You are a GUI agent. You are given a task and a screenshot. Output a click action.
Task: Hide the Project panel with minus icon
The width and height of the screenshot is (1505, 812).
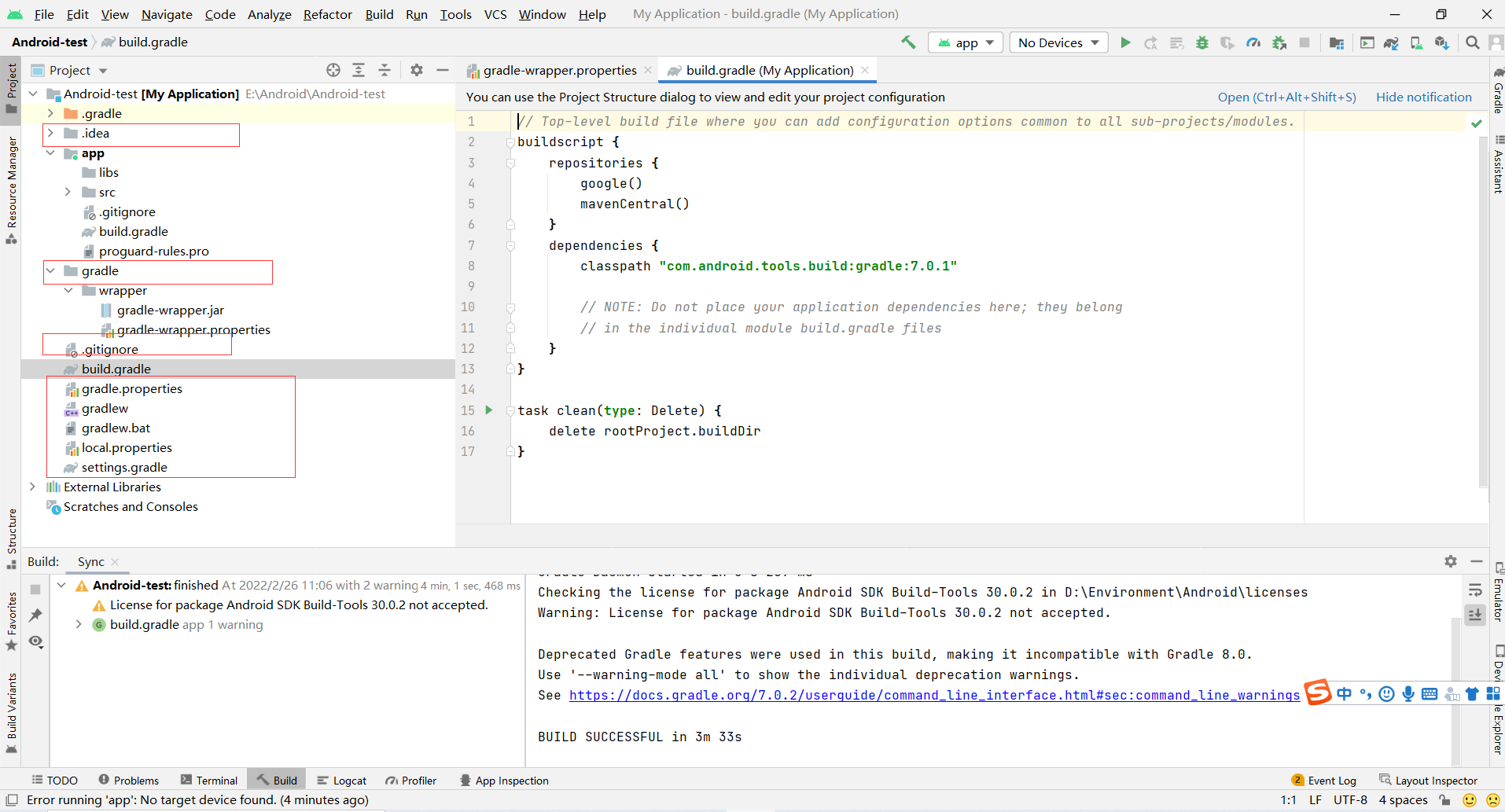(x=443, y=70)
